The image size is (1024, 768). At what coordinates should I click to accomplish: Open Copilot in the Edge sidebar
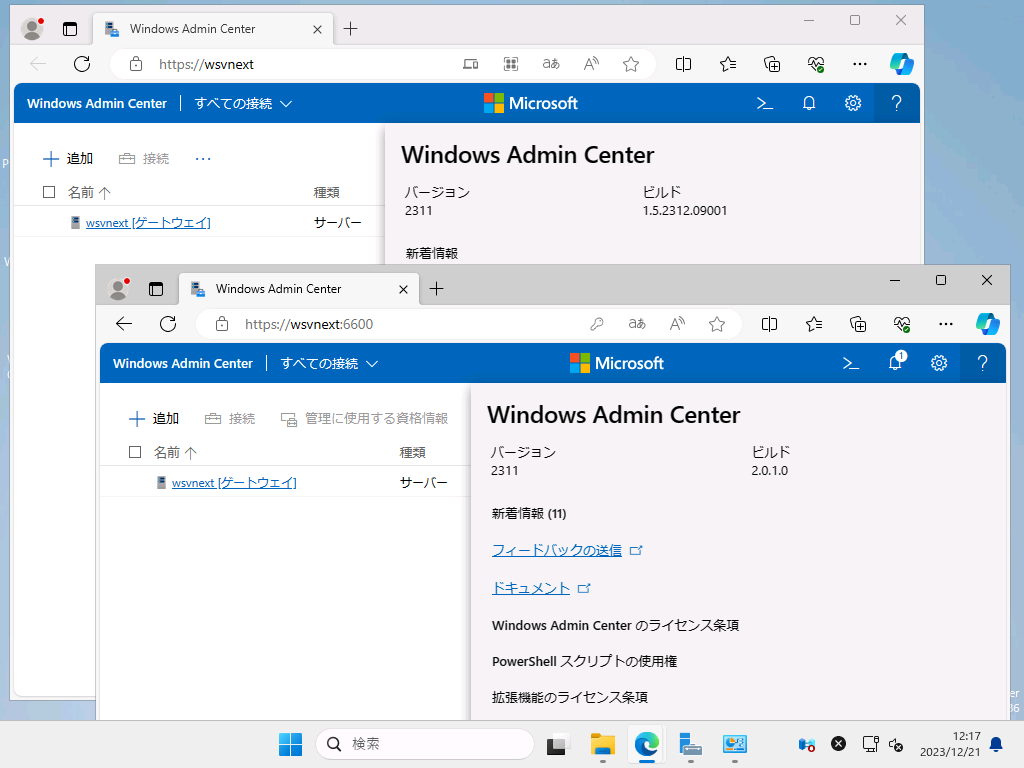[x=988, y=324]
